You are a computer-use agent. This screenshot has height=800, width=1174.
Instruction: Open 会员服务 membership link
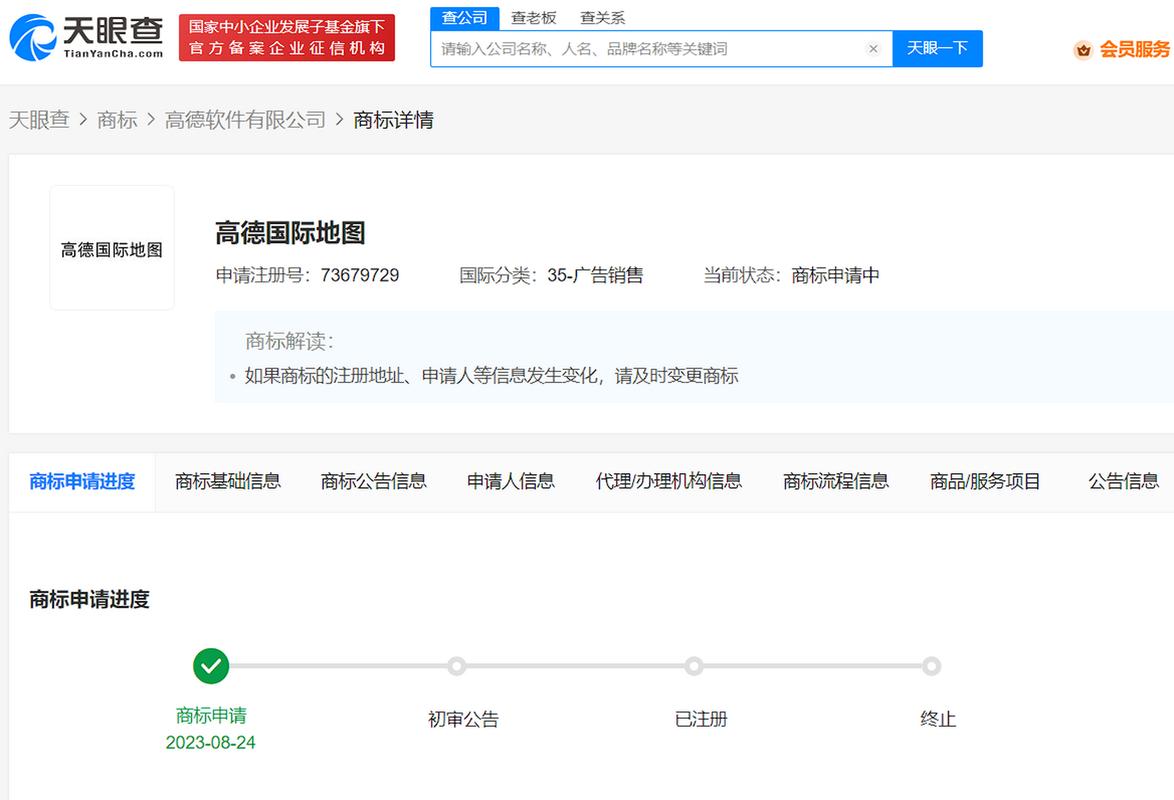coord(1134,49)
